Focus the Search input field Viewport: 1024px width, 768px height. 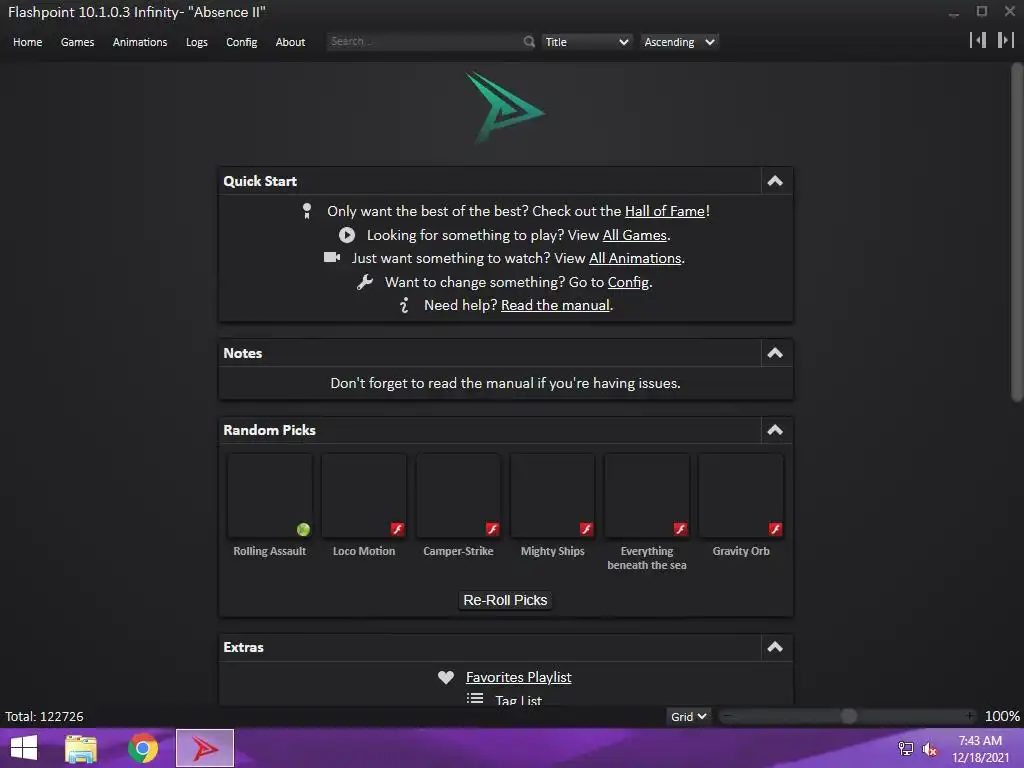tap(423, 41)
